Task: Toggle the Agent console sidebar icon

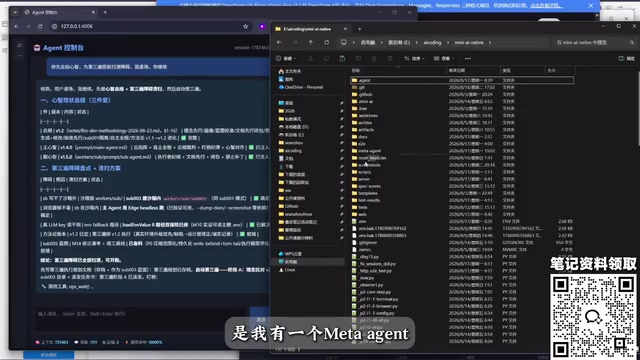Action: point(20,45)
